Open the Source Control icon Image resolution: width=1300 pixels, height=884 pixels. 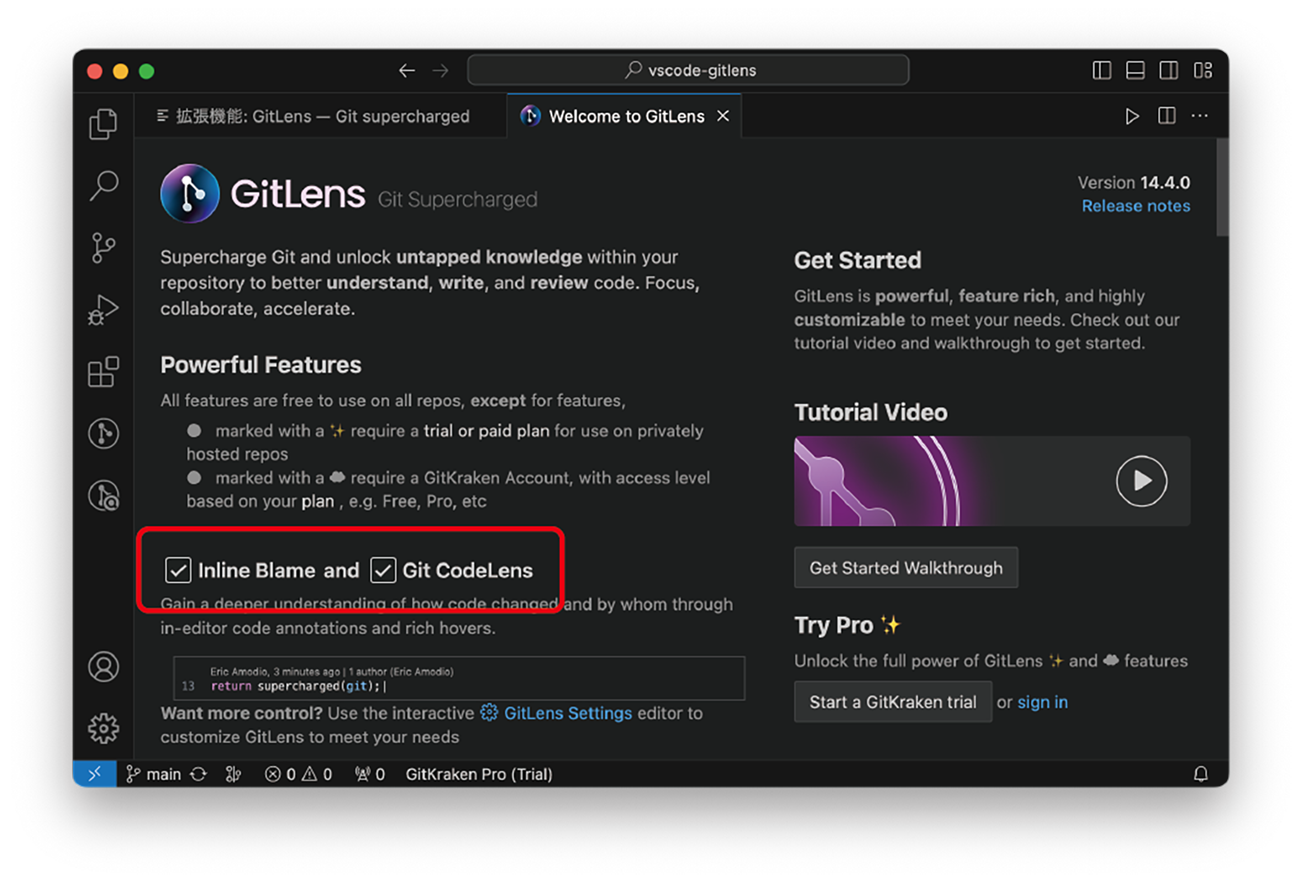[x=103, y=248]
